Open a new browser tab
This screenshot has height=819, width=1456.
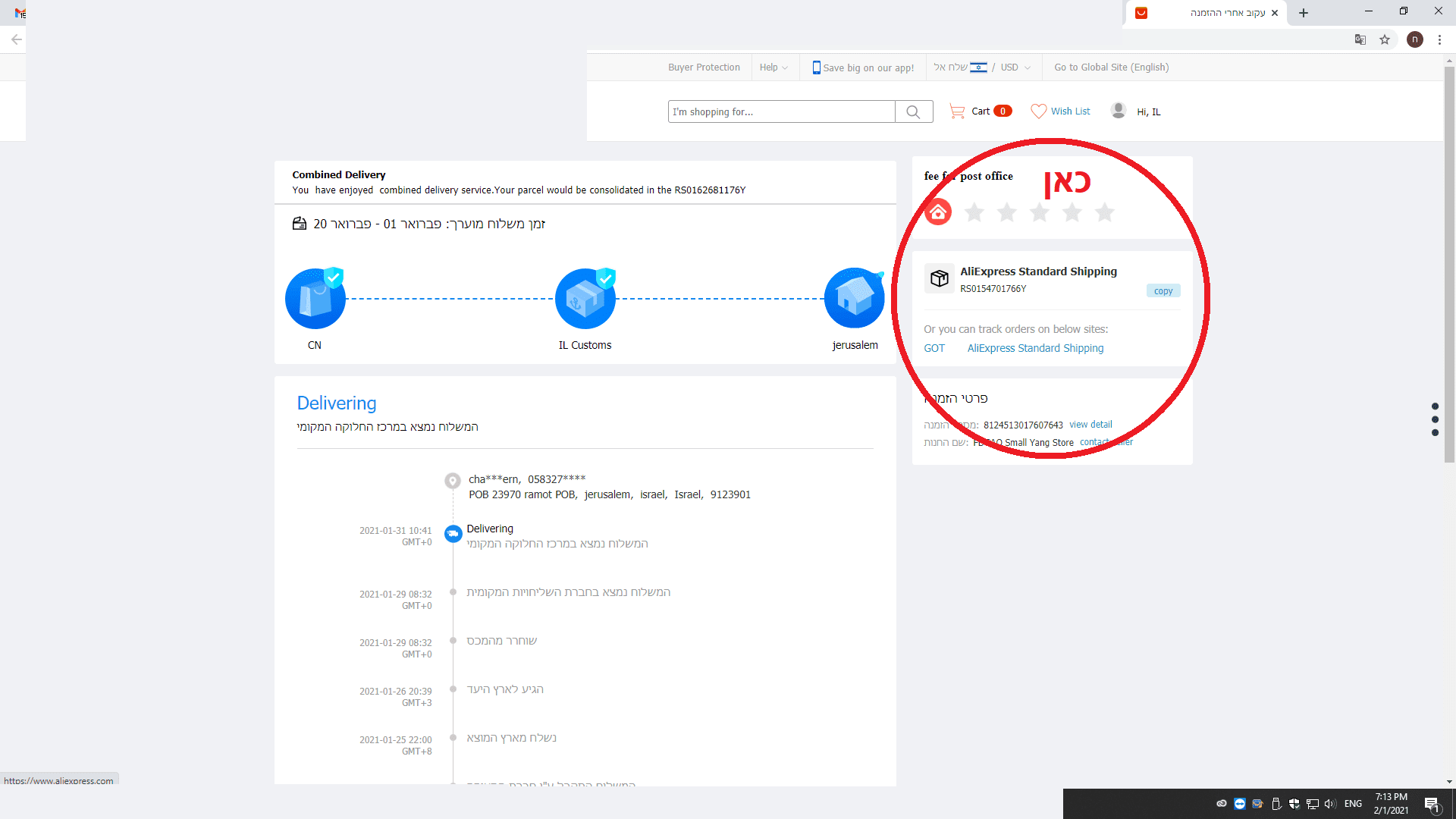(1304, 13)
